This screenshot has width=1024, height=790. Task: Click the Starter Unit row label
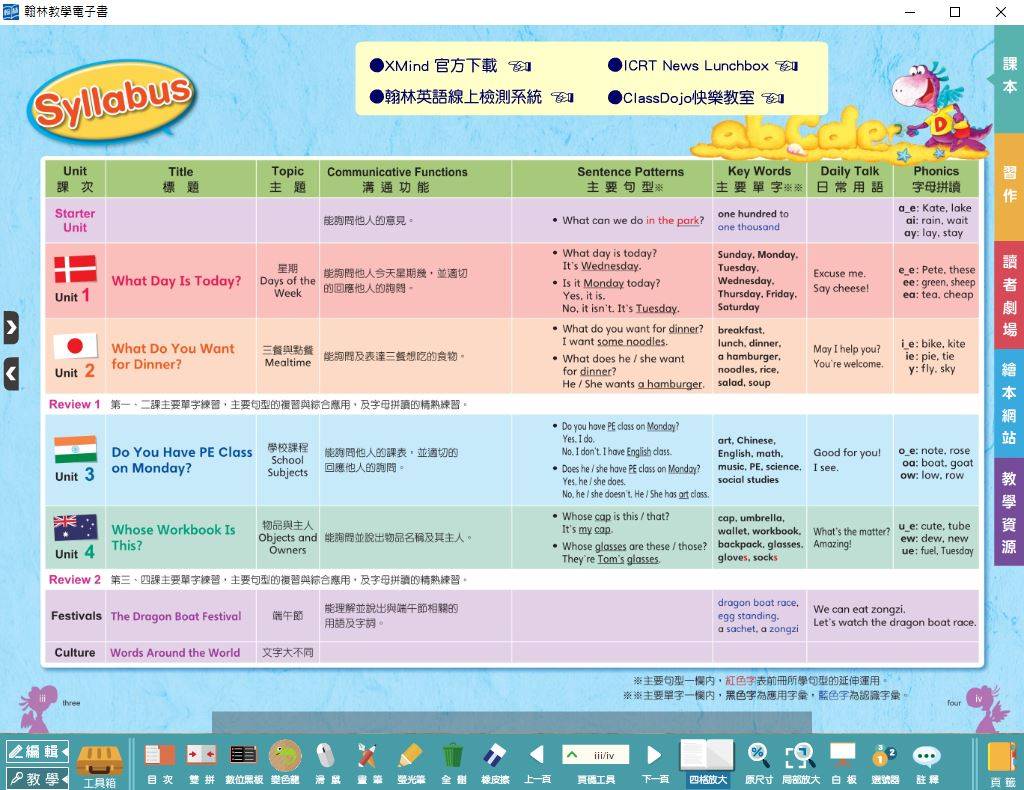coord(74,221)
